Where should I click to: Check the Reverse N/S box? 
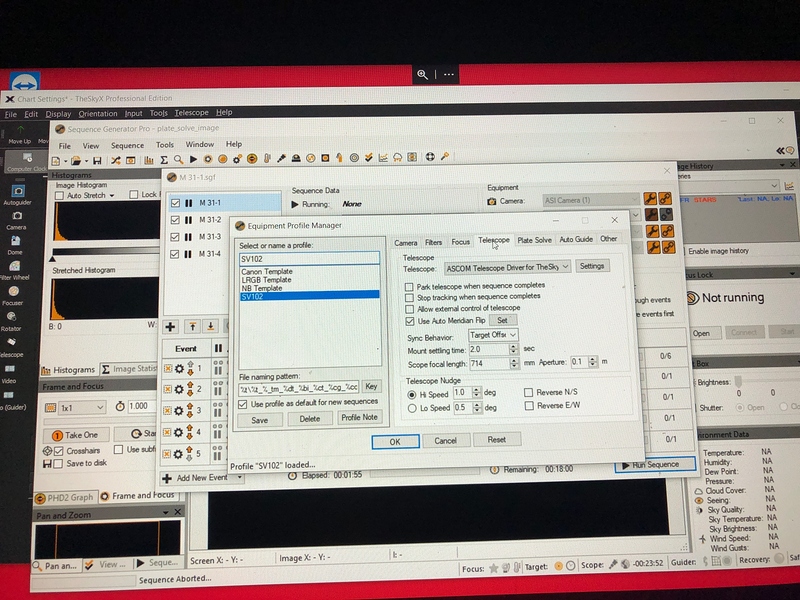[x=529, y=392]
